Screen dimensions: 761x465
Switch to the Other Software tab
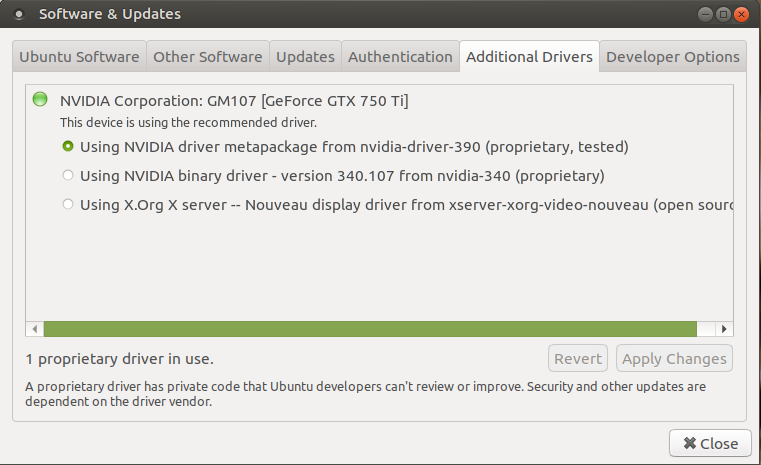pyautogui.click(x=208, y=57)
